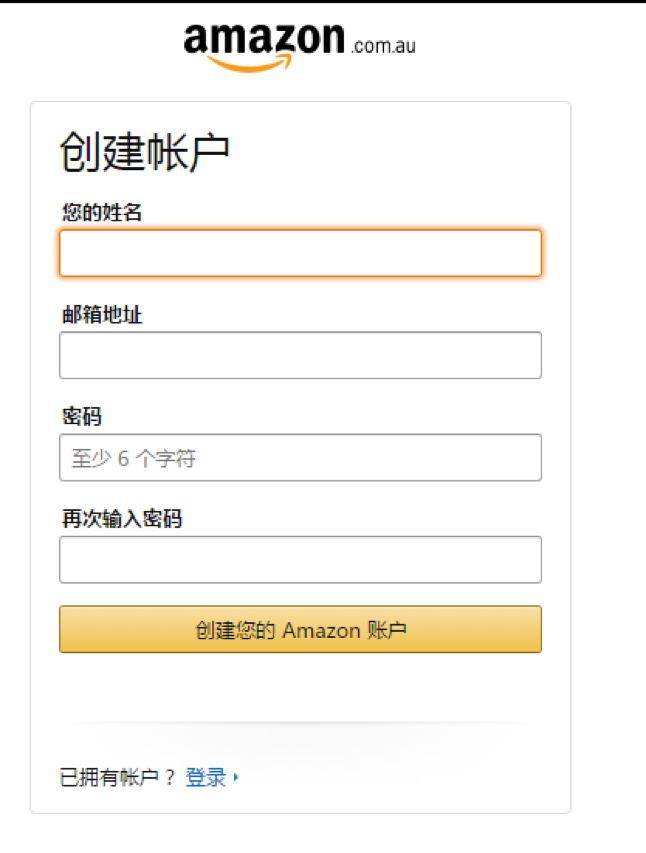The width and height of the screenshot is (646, 853).
Task: Click the 您的姓名 label
Action: pyautogui.click(x=102, y=212)
